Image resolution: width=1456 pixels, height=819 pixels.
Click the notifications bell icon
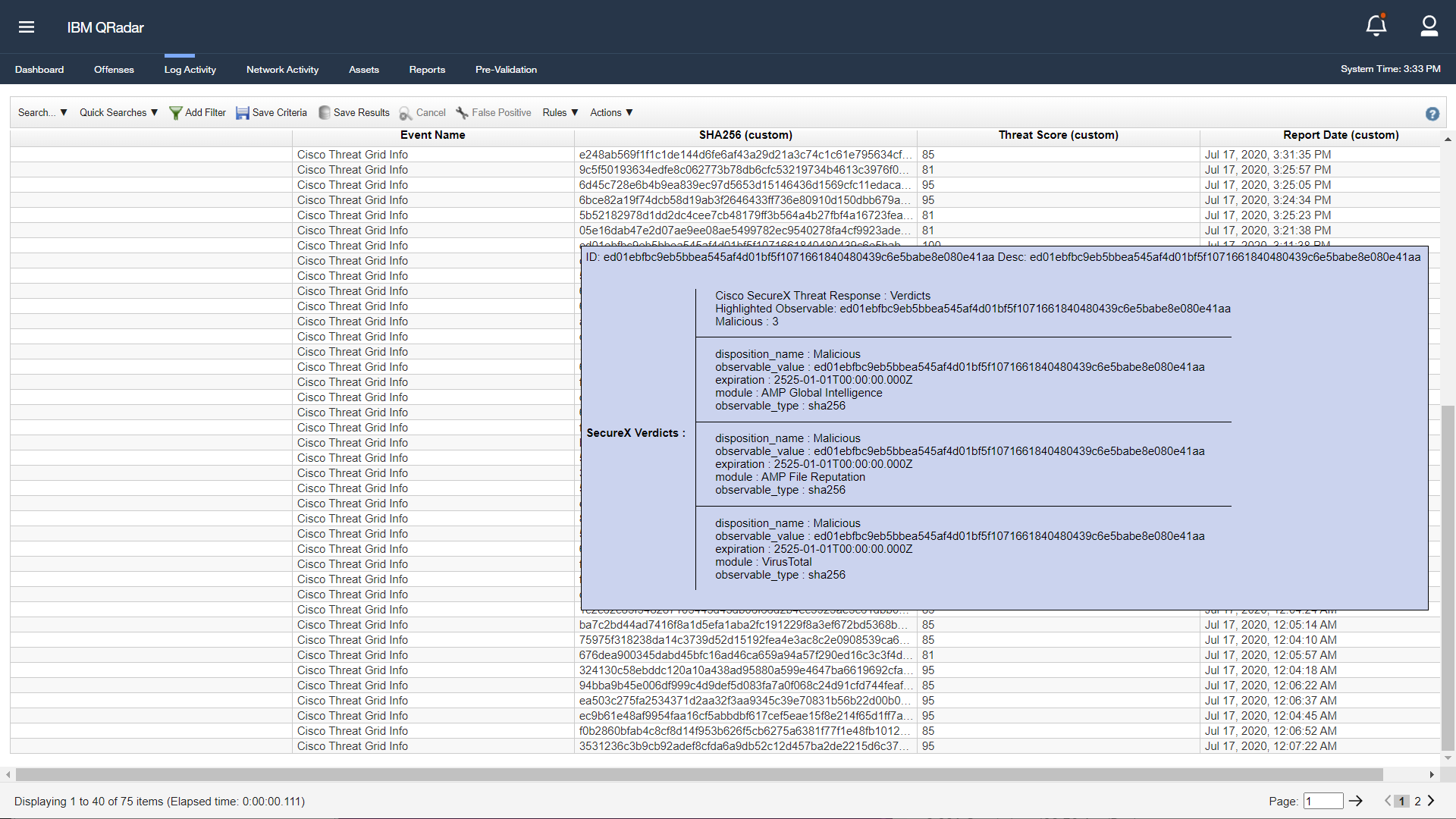coord(1376,27)
